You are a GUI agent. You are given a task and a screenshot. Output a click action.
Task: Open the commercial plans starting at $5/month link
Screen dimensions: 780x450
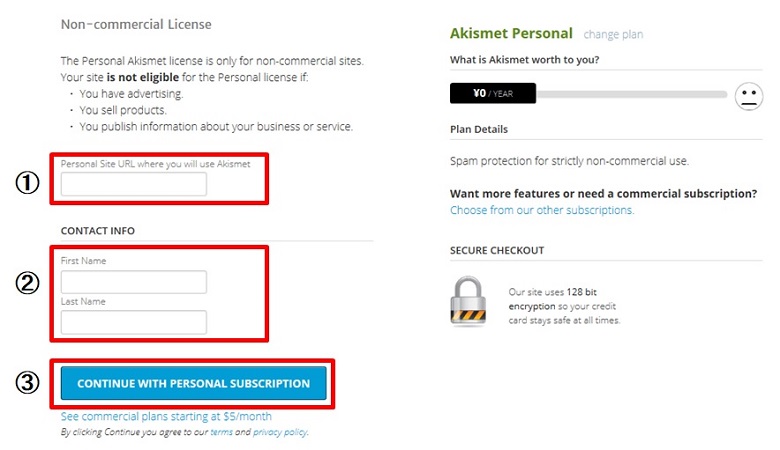(166, 416)
